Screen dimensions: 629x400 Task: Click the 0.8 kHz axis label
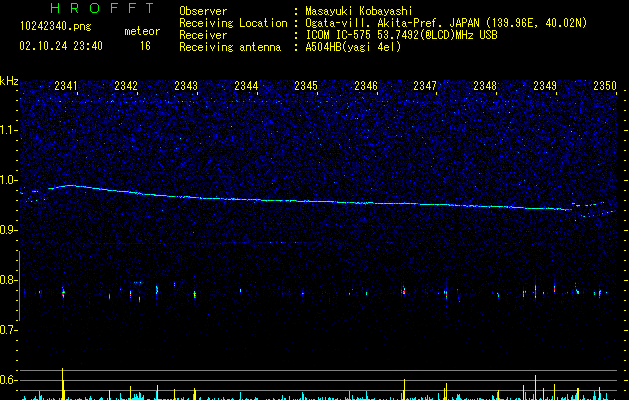pos(8,280)
